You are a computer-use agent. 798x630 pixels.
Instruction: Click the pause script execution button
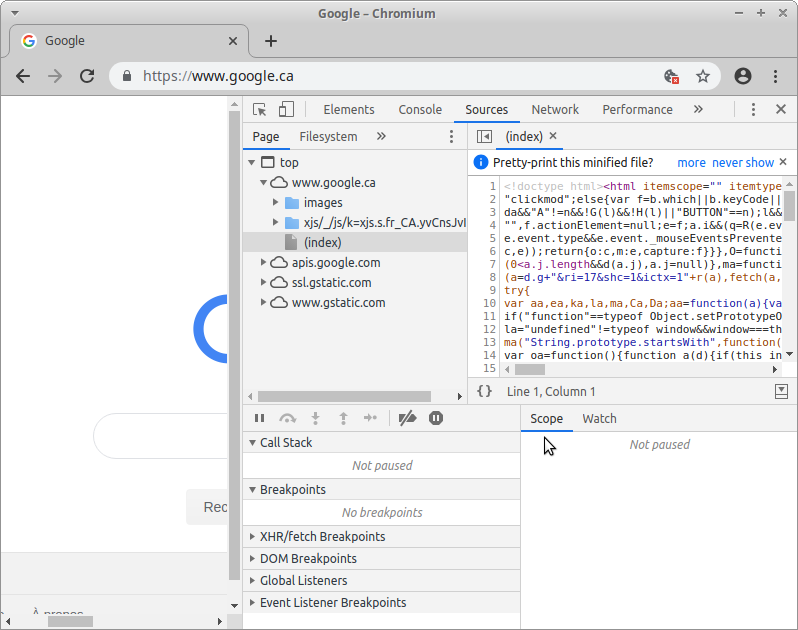coord(260,419)
